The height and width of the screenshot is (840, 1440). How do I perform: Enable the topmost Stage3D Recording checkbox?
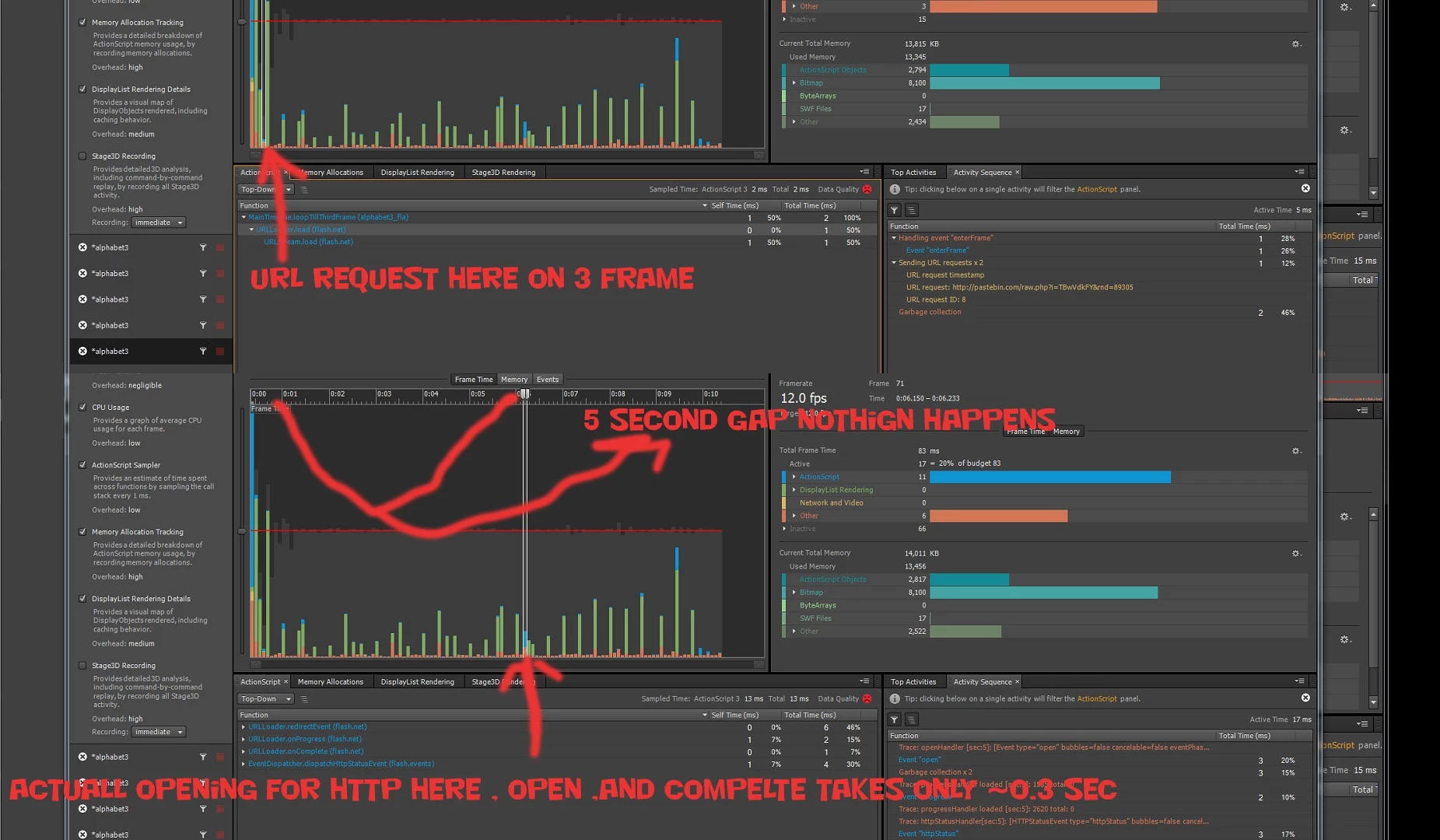coord(82,156)
